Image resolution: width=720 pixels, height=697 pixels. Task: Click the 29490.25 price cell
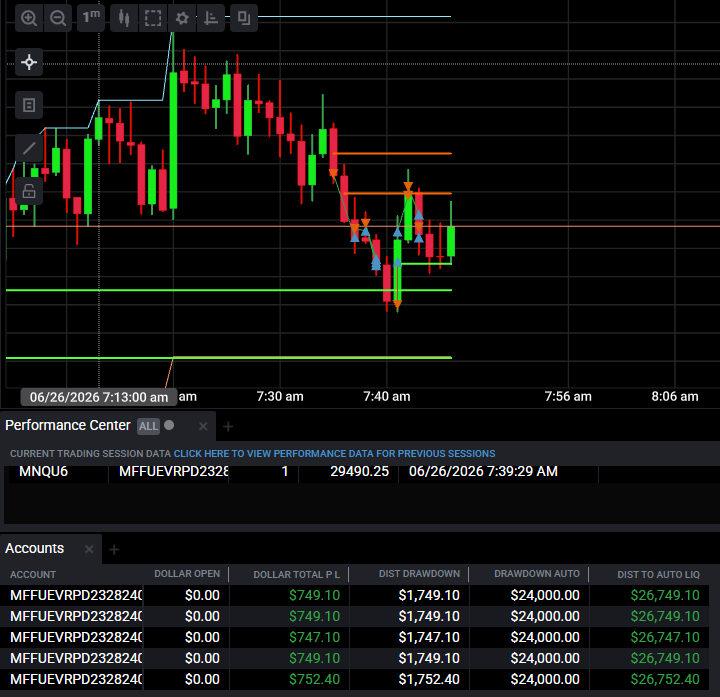pyautogui.click(x=359, y=471)
